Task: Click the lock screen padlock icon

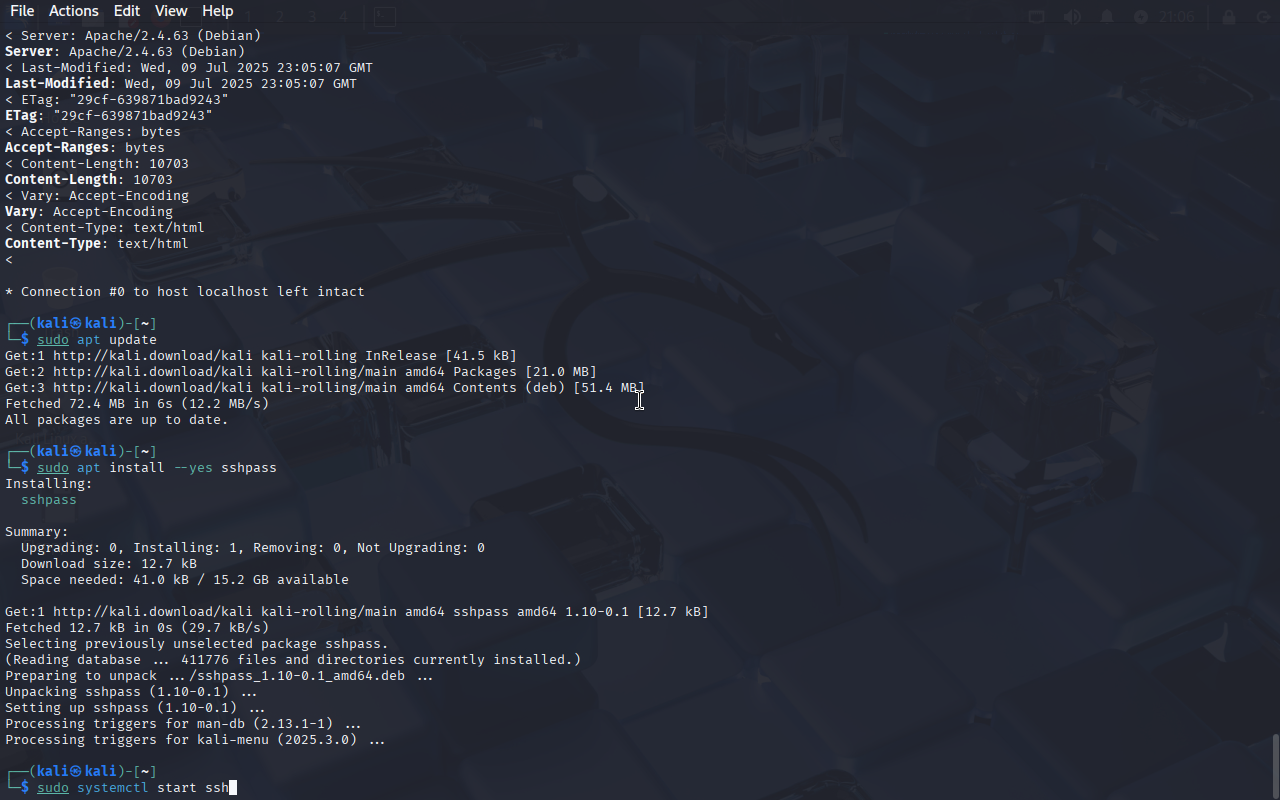Action: point(1229,17)
